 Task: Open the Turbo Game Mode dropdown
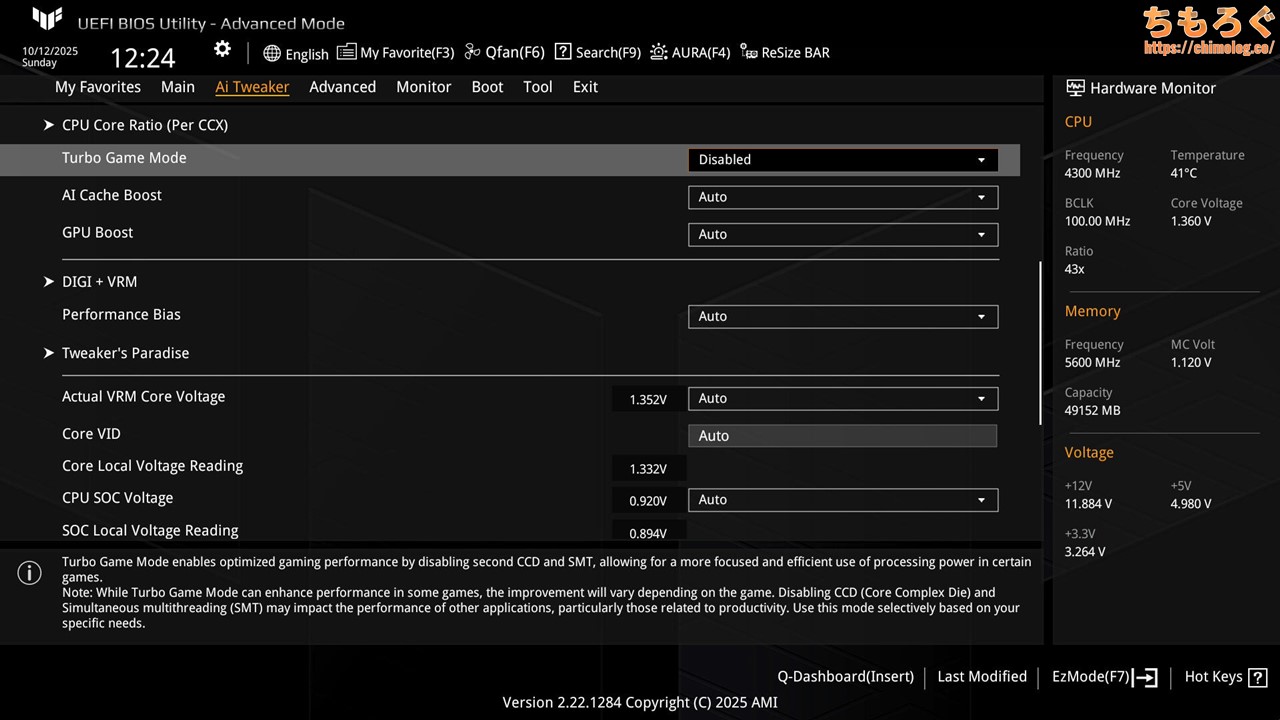click(x=842, y=160)
